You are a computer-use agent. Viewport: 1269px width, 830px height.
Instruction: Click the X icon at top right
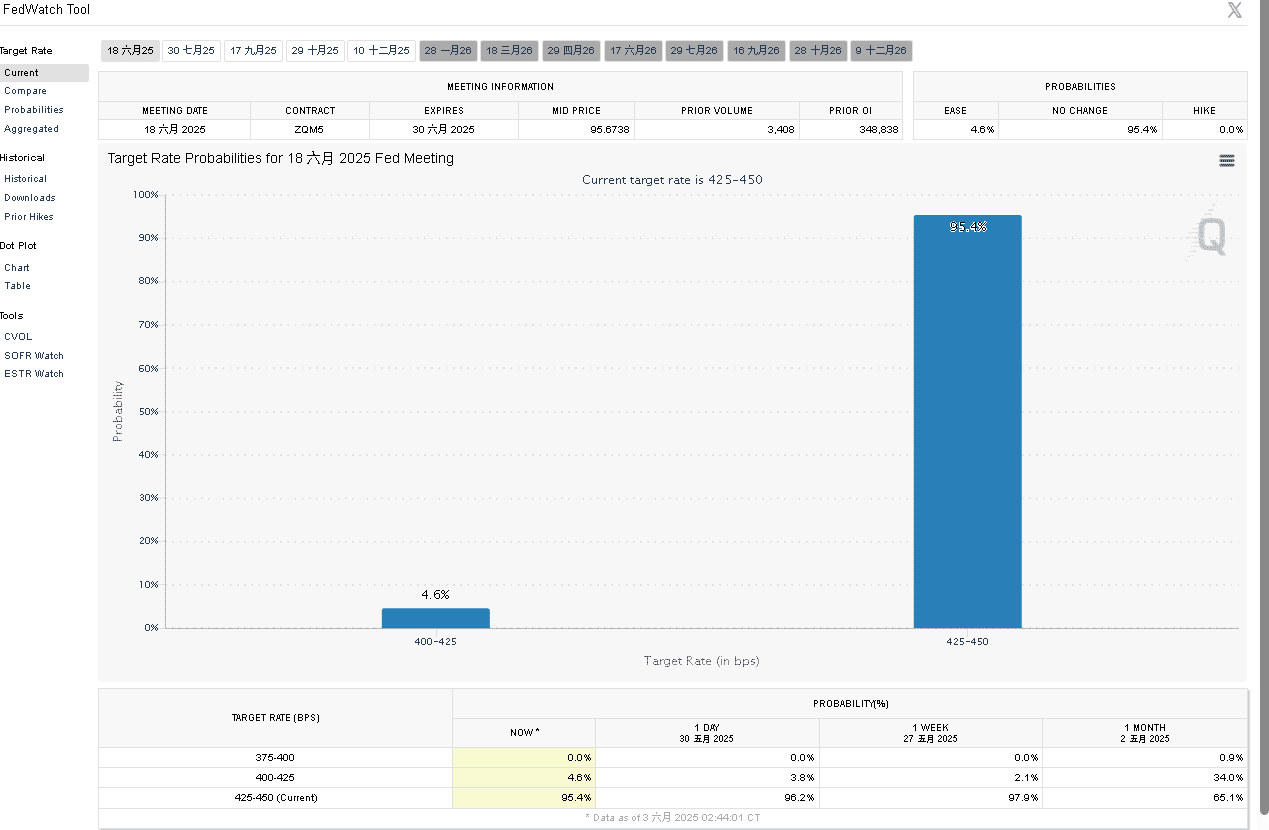1235,10
